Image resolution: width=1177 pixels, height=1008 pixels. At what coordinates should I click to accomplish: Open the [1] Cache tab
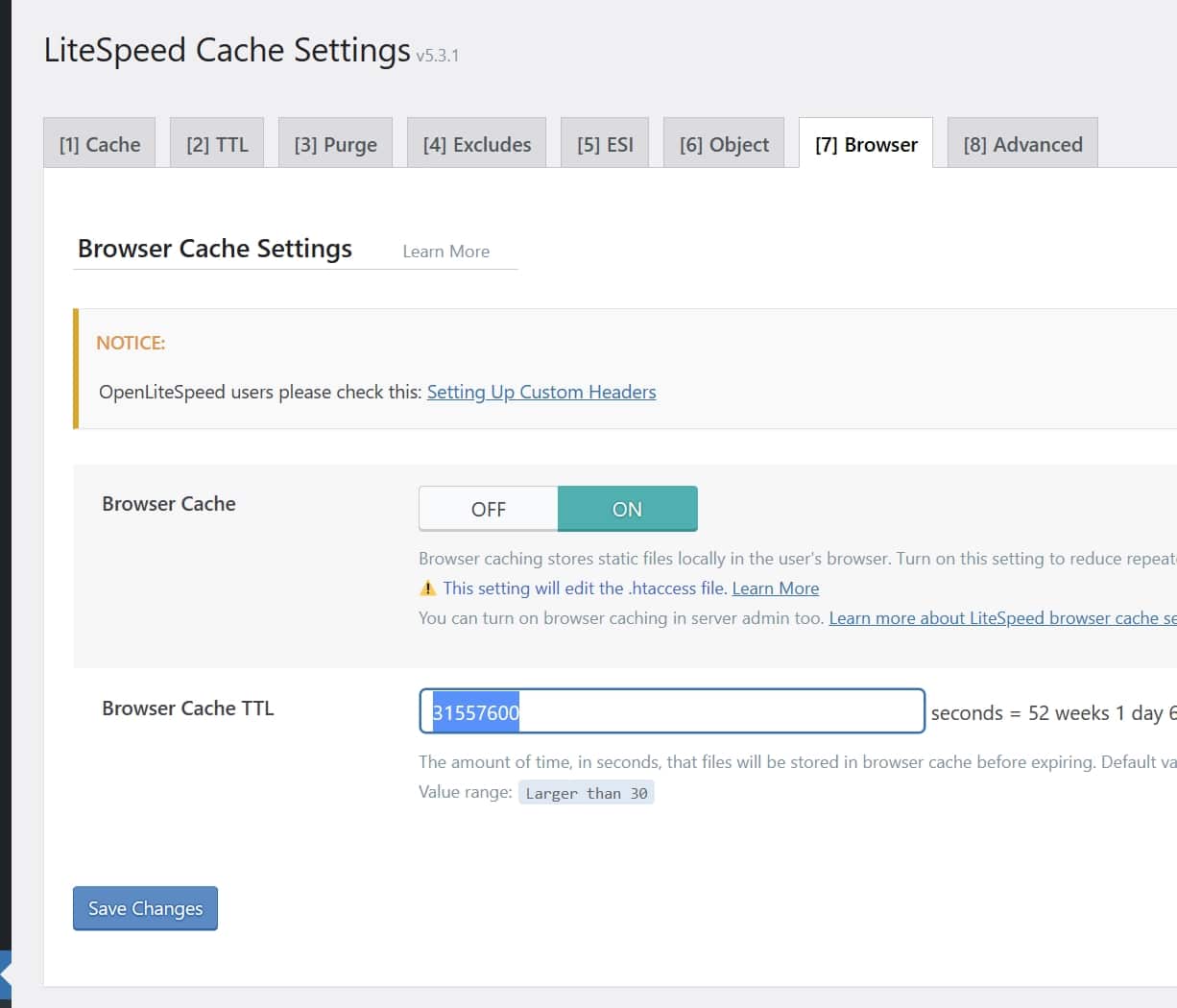tap(100, 144)
